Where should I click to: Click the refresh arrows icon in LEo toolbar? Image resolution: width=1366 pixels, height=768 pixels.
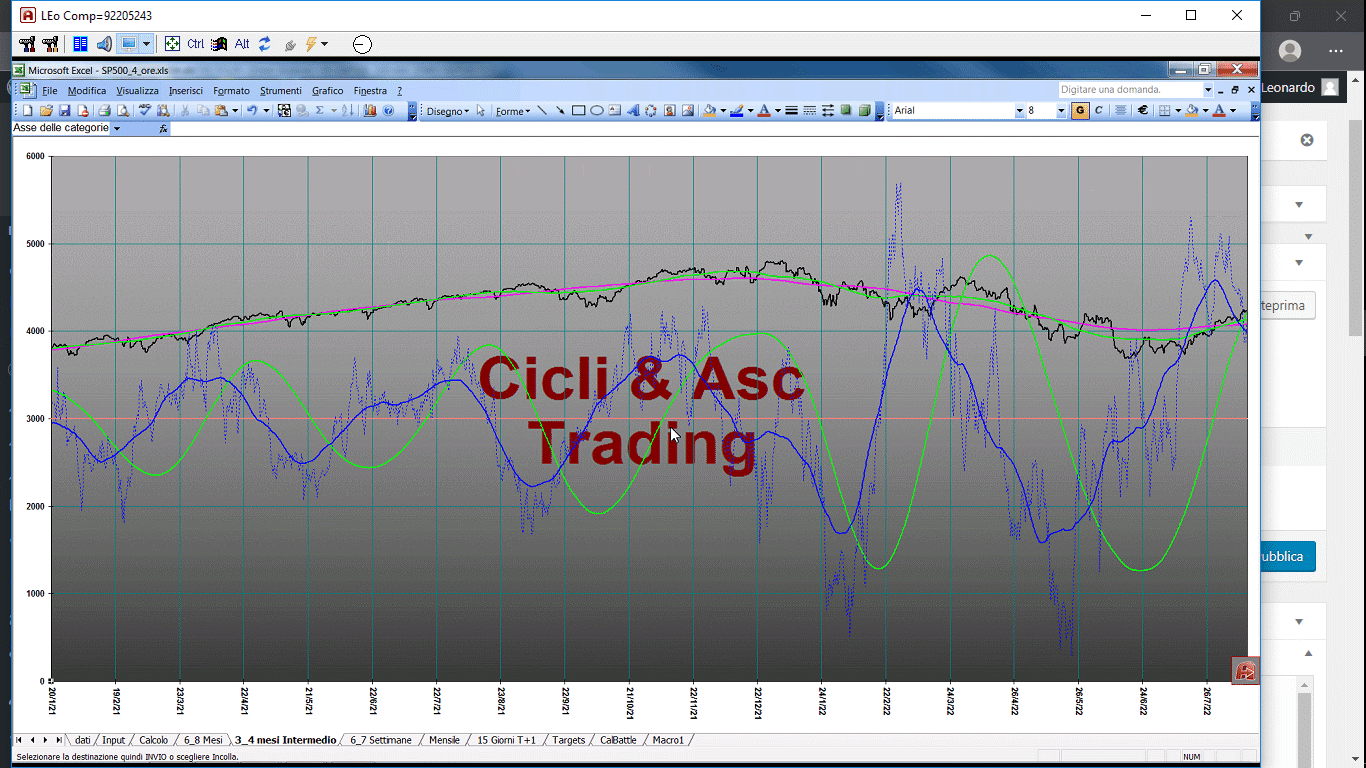[265, 44]
